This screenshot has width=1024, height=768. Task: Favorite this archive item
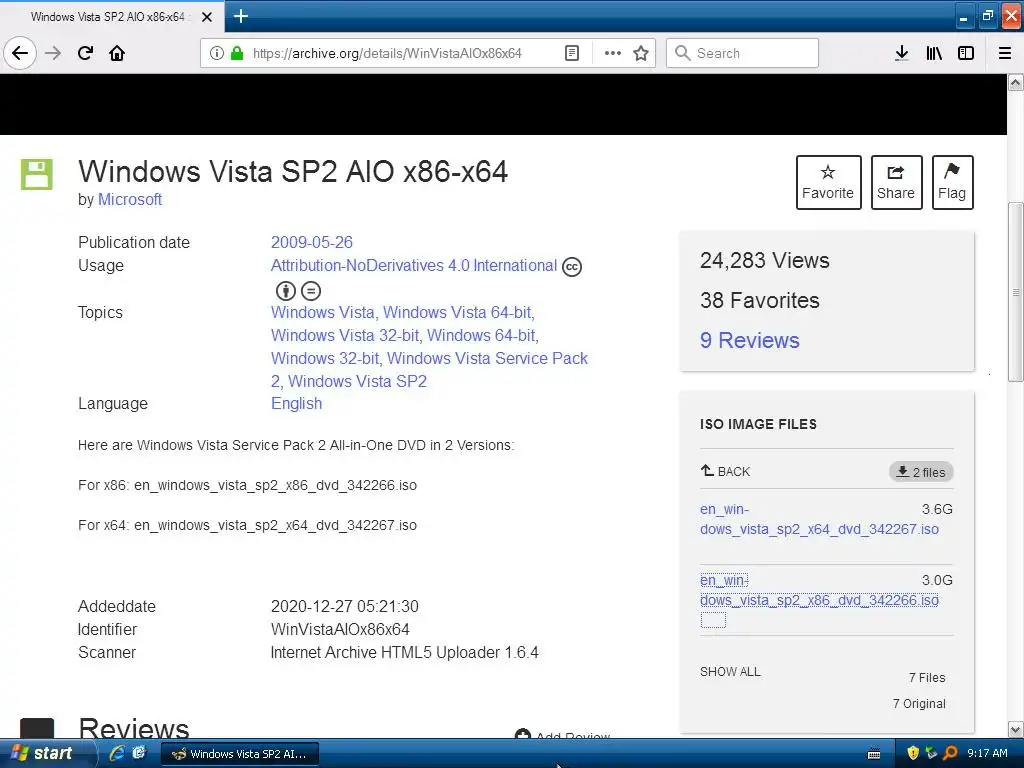tap(828, 182)
